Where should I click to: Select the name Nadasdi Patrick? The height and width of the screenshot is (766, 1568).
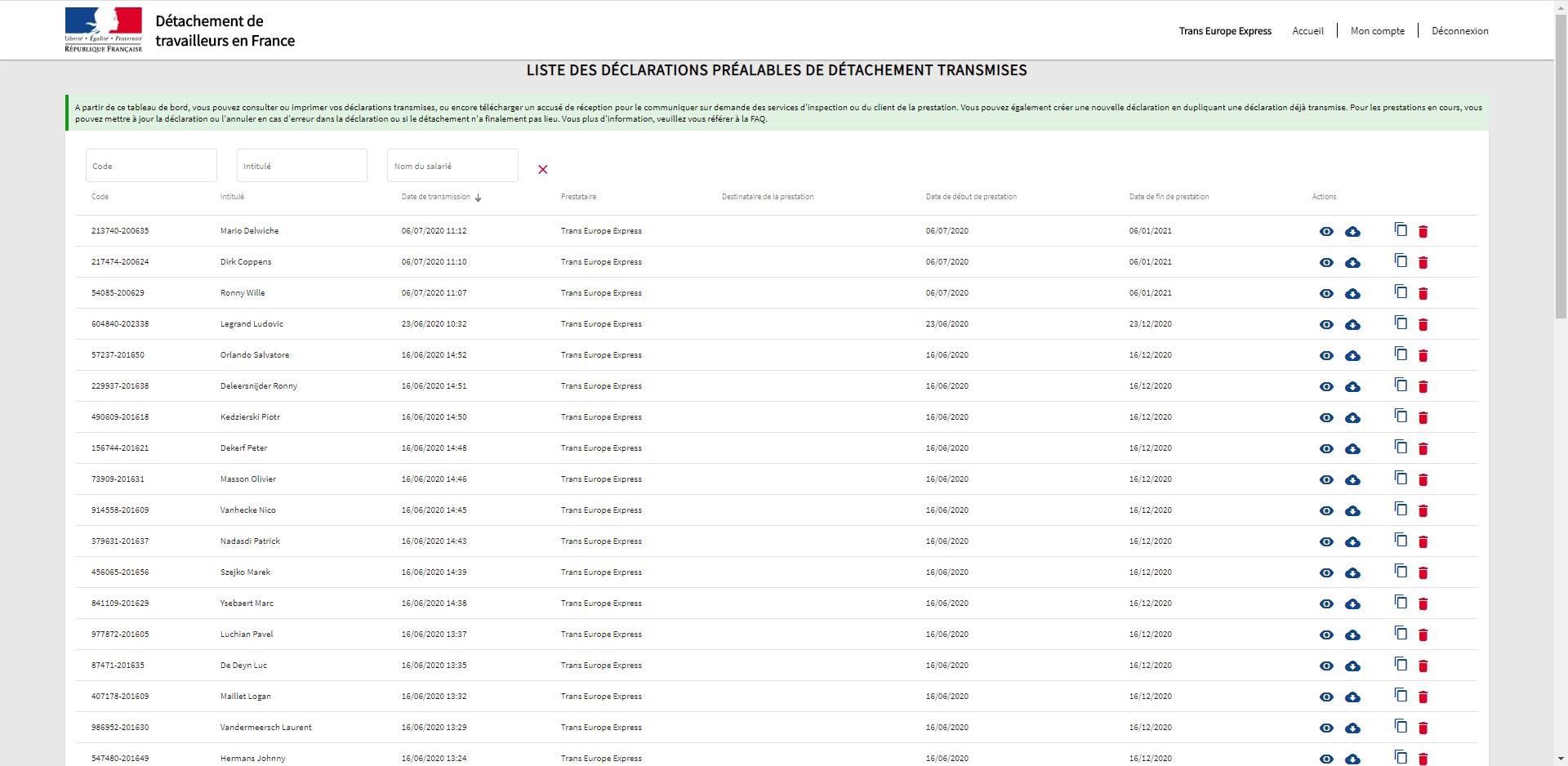pyautogui.click(x=250, y=541)
